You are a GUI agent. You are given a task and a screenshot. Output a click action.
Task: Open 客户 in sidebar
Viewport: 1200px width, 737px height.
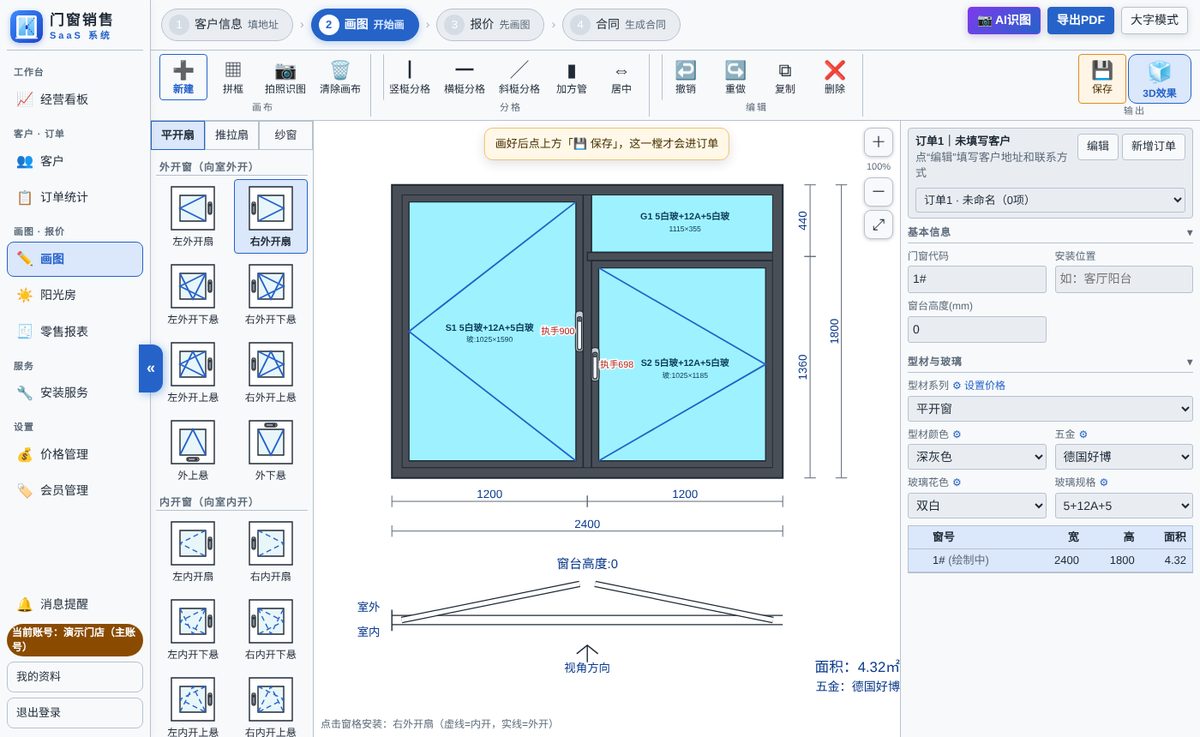pyautogui.click(x=75, y=161)
